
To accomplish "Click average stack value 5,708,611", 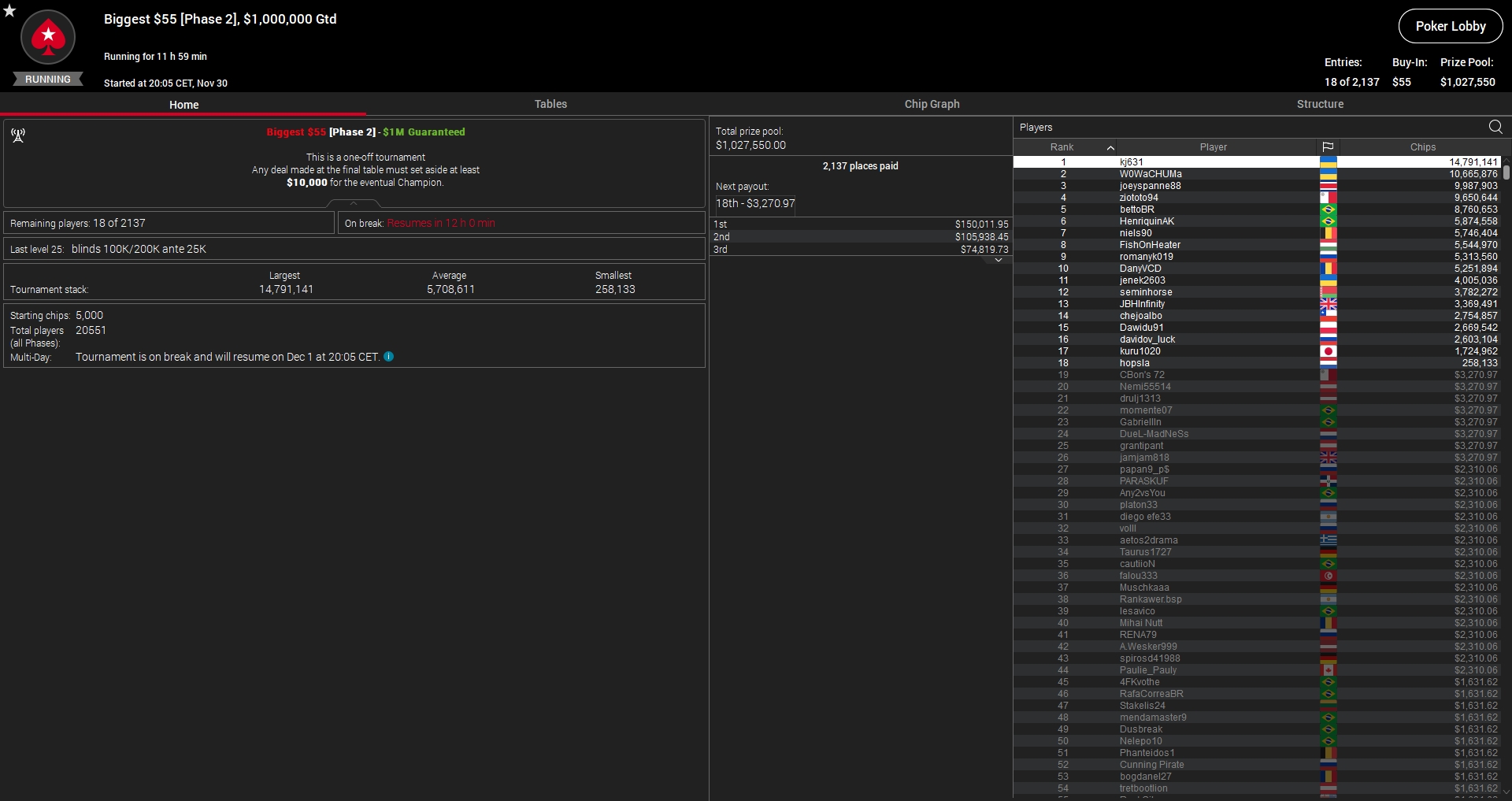I will [x=450, y=289].
